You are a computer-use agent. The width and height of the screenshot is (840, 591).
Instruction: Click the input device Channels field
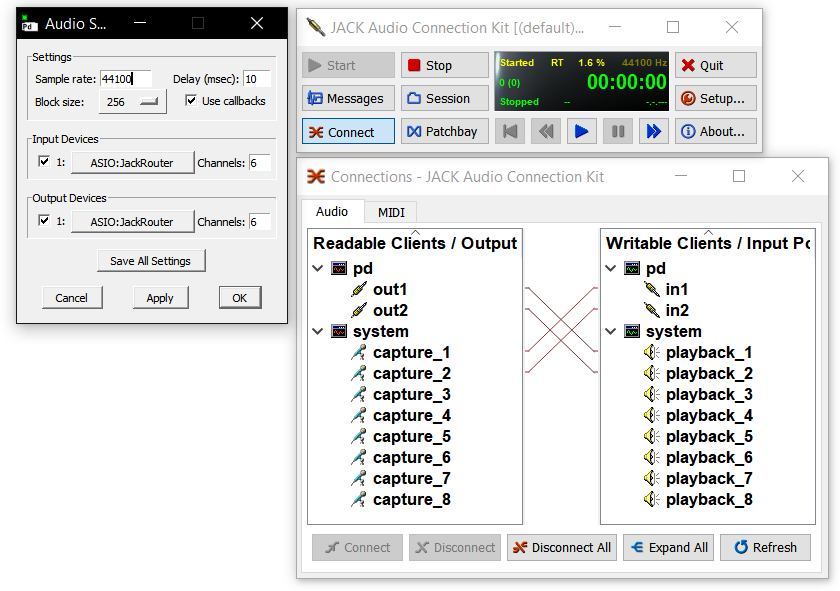[260, 163]
